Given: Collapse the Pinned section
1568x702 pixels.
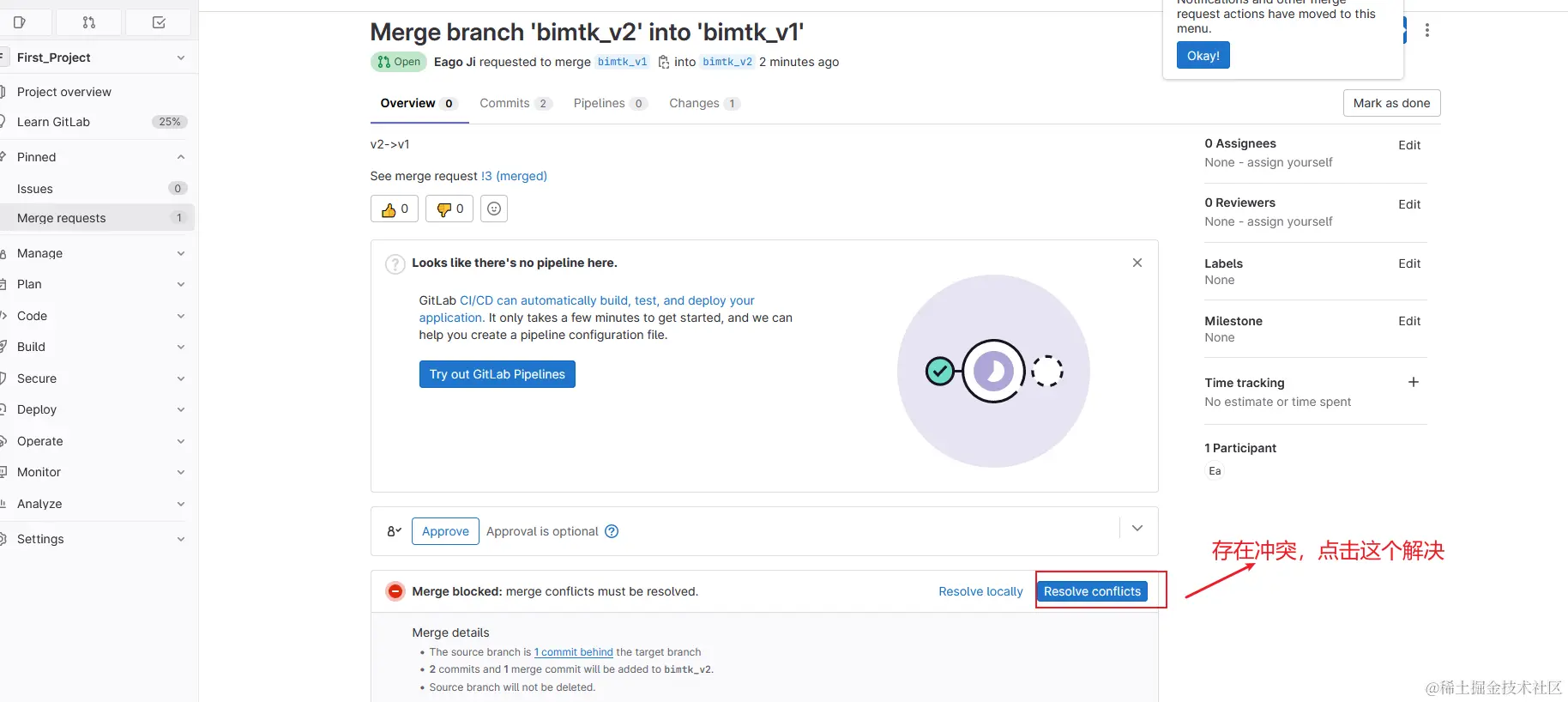Looking at the screenshot, I should (181, 157).
